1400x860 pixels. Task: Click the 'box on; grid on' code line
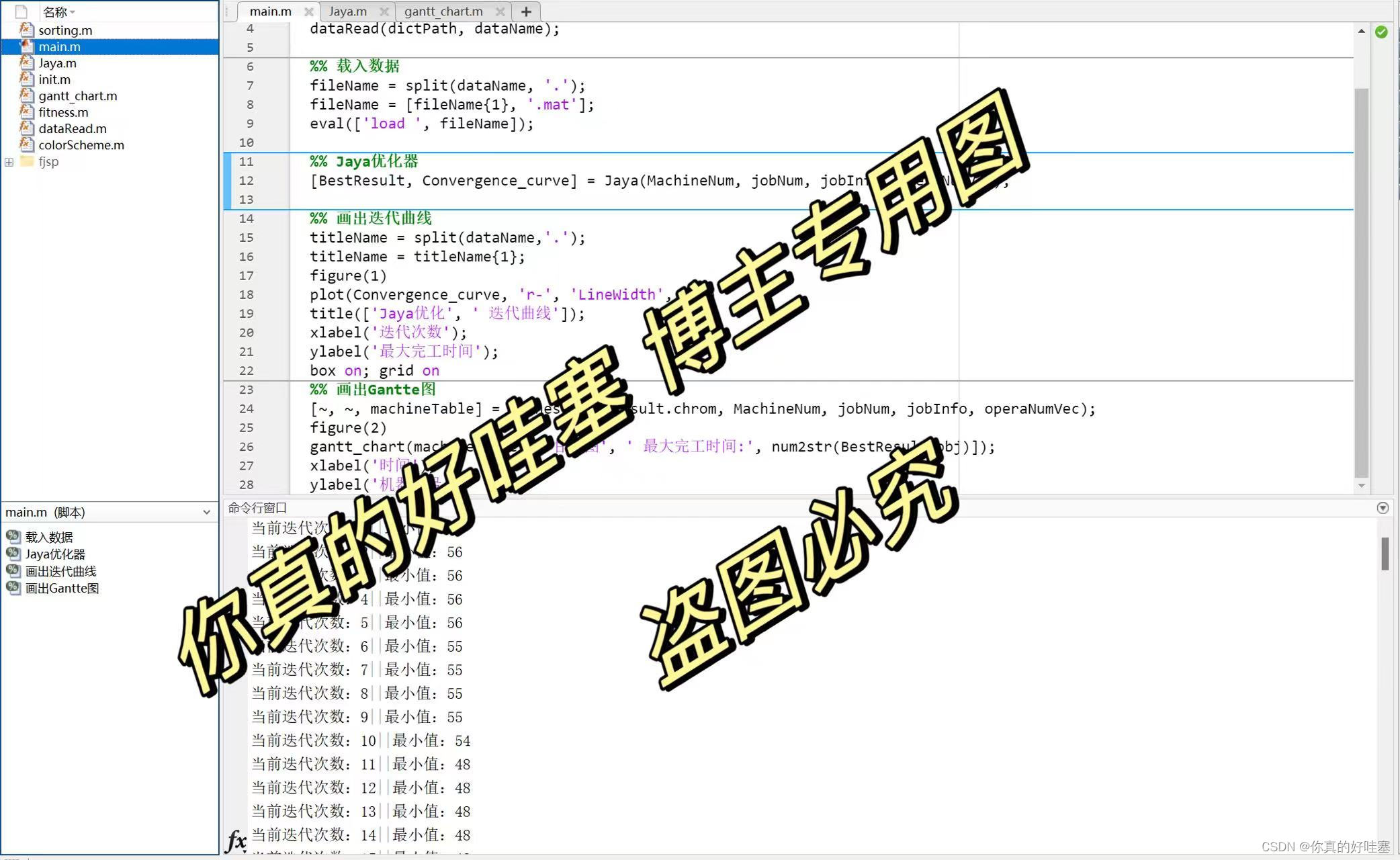(374, 371)
